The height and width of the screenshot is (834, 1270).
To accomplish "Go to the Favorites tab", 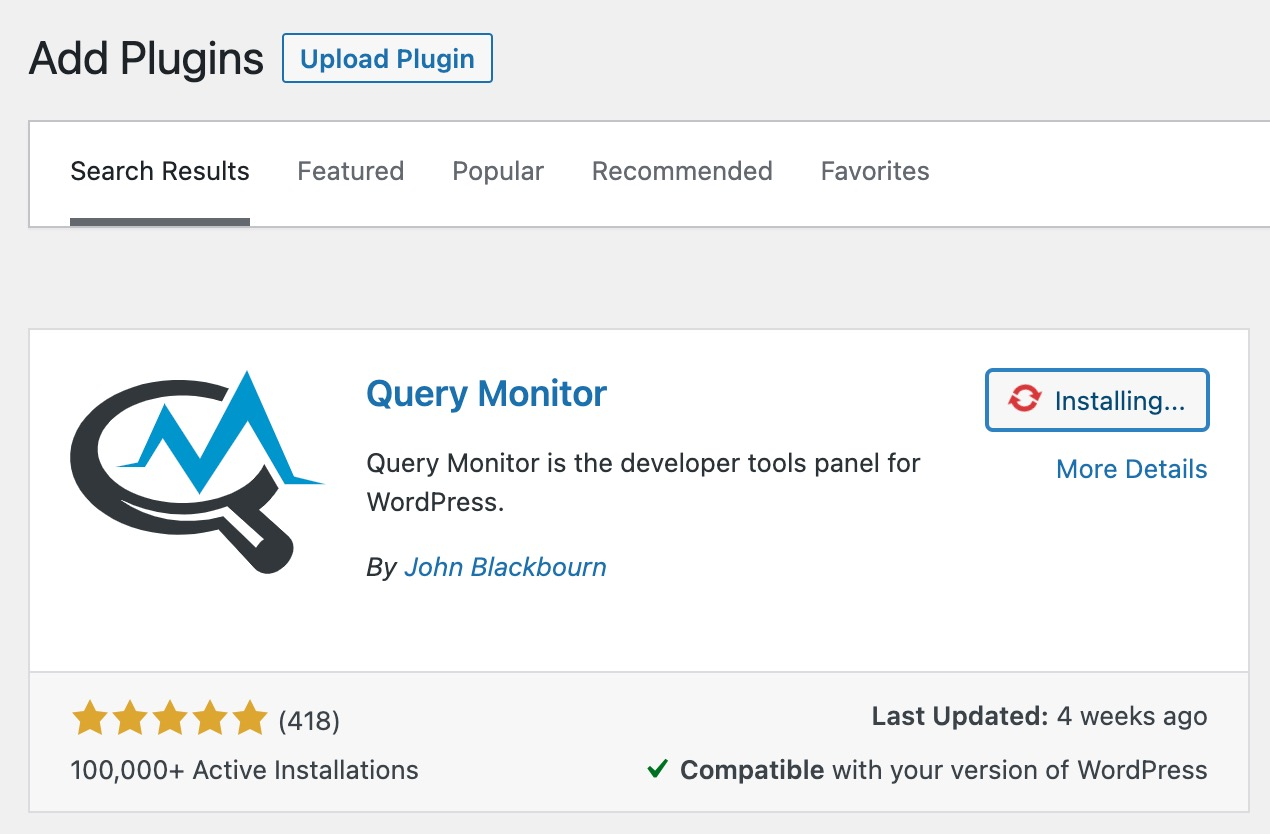I will (875, 171).
